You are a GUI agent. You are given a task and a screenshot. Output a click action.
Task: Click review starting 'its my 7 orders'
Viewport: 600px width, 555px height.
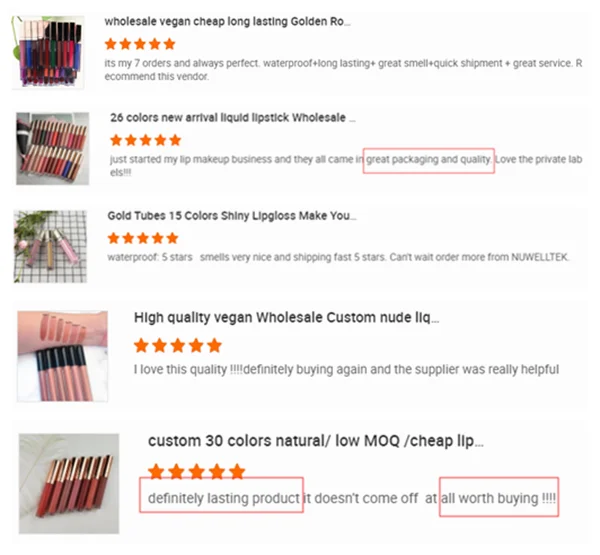(343, 70)
